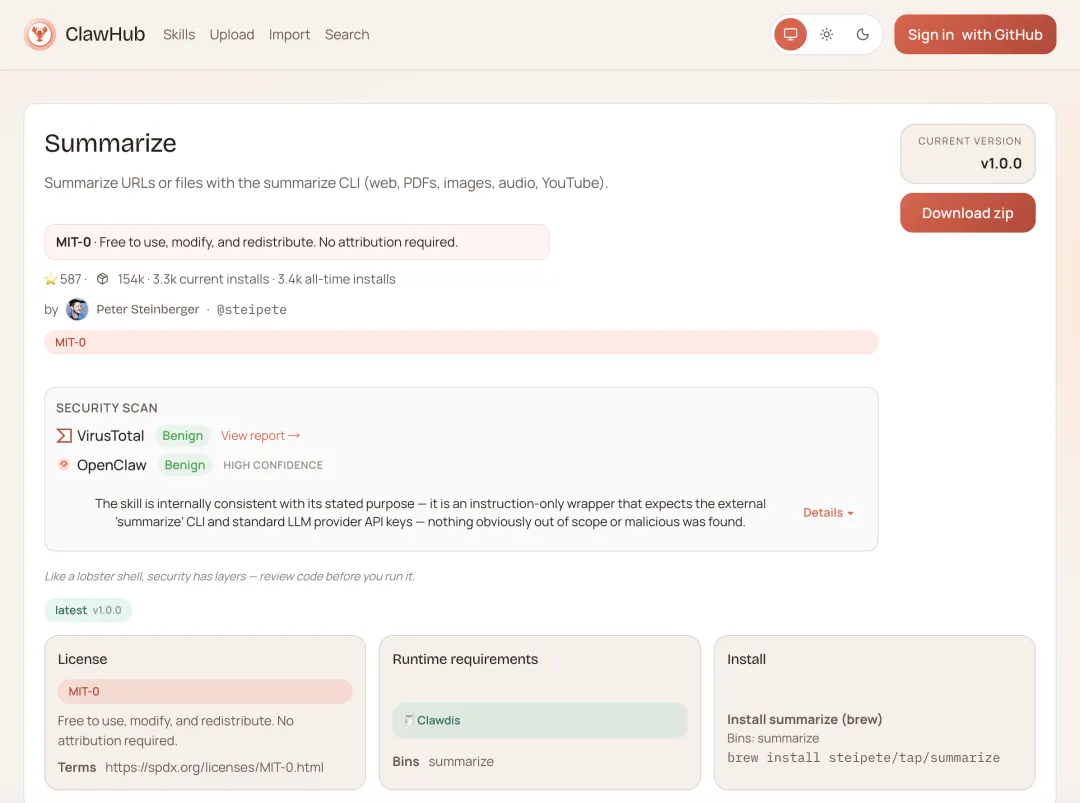1080x803 pixels.
Task: Open the Skills nav item
Action: click(x=179, y=34)
